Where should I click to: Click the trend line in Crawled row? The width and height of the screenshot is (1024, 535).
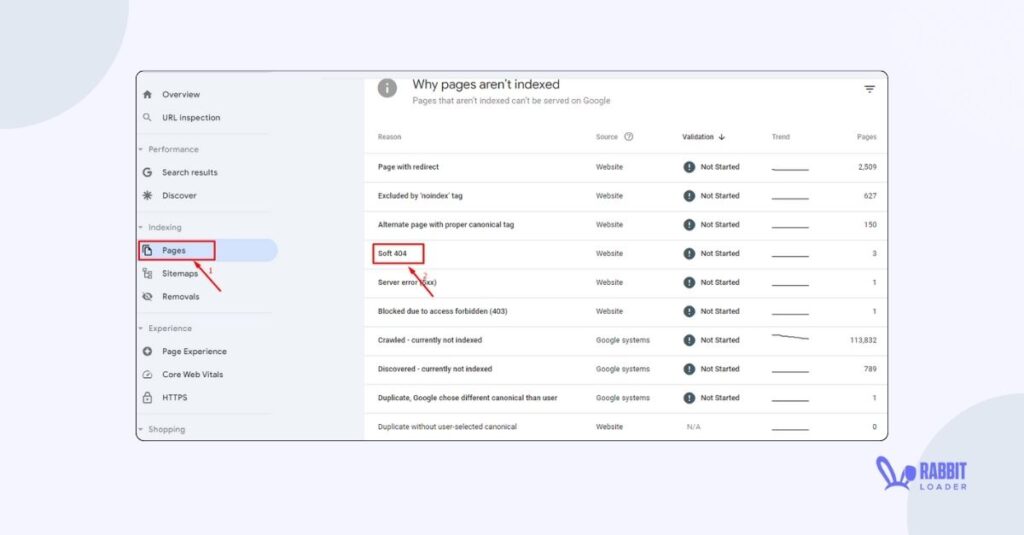click(790, 338)
